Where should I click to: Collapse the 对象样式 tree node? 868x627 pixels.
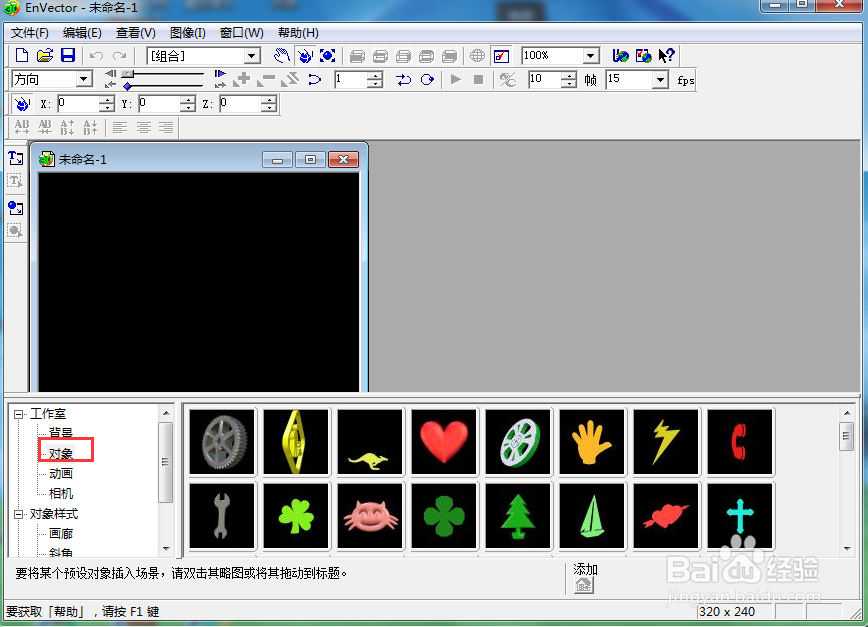pyautogui.click(x=18, y=514)
